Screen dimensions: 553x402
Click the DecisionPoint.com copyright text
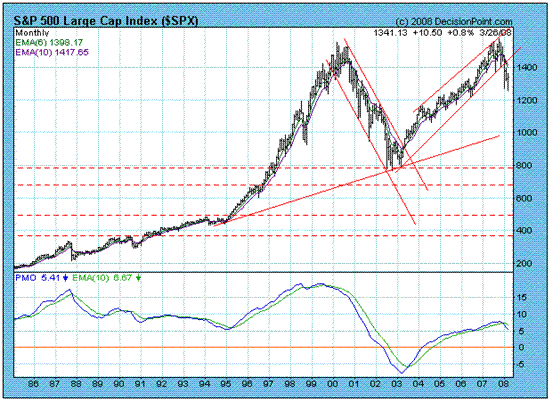point(454,22)
